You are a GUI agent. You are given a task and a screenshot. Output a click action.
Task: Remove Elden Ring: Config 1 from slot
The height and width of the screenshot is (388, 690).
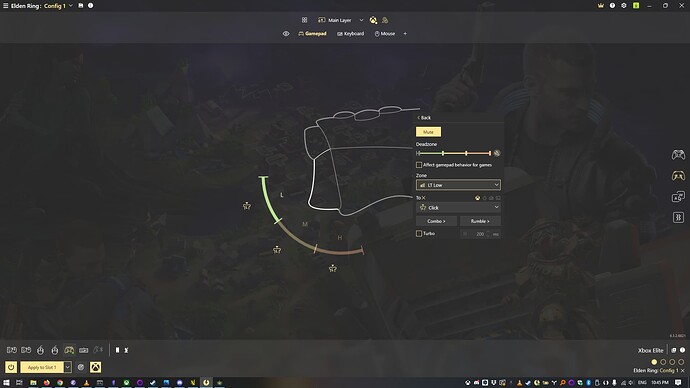683,371
